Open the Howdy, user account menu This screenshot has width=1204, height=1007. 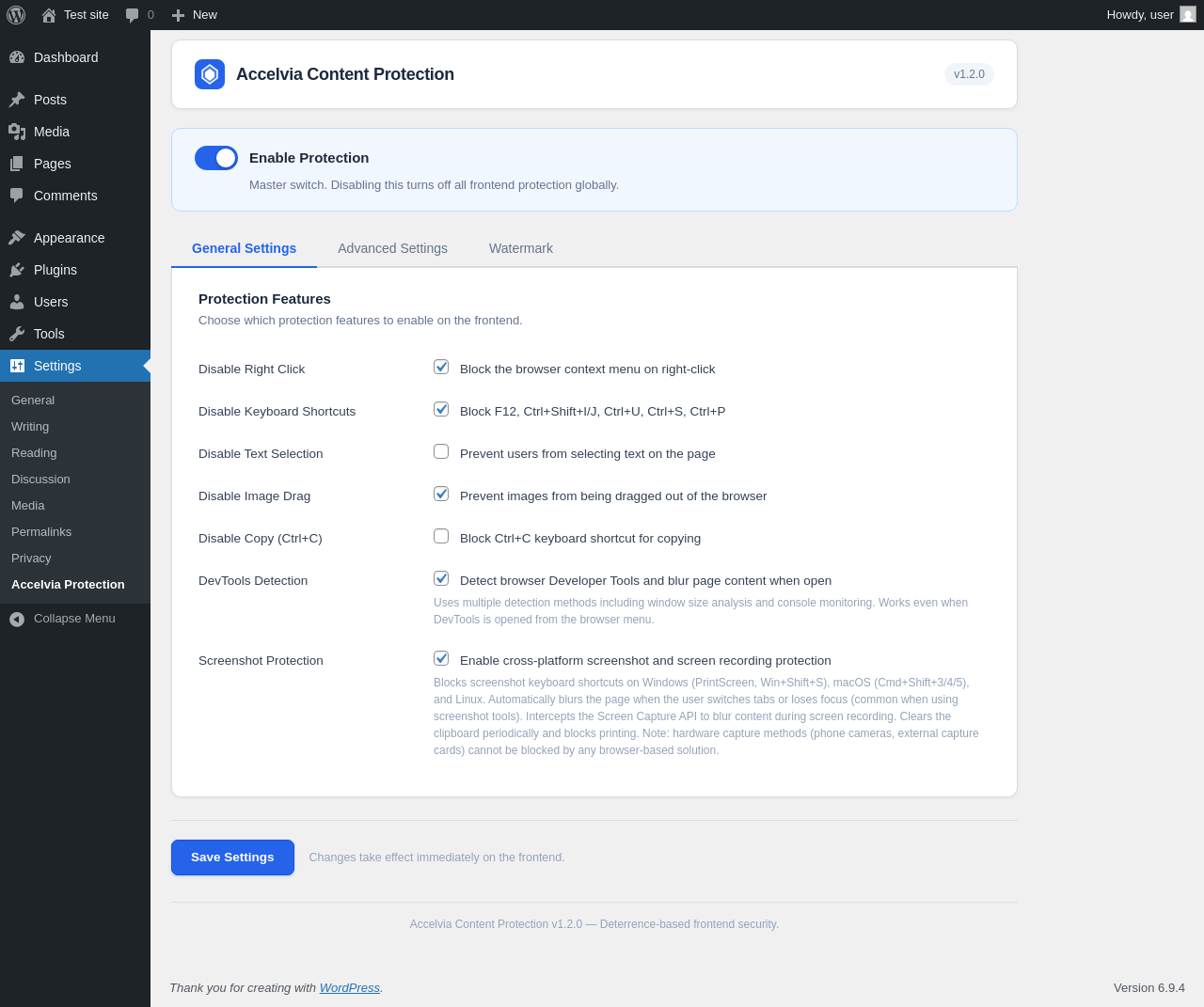coord(1149,15)
